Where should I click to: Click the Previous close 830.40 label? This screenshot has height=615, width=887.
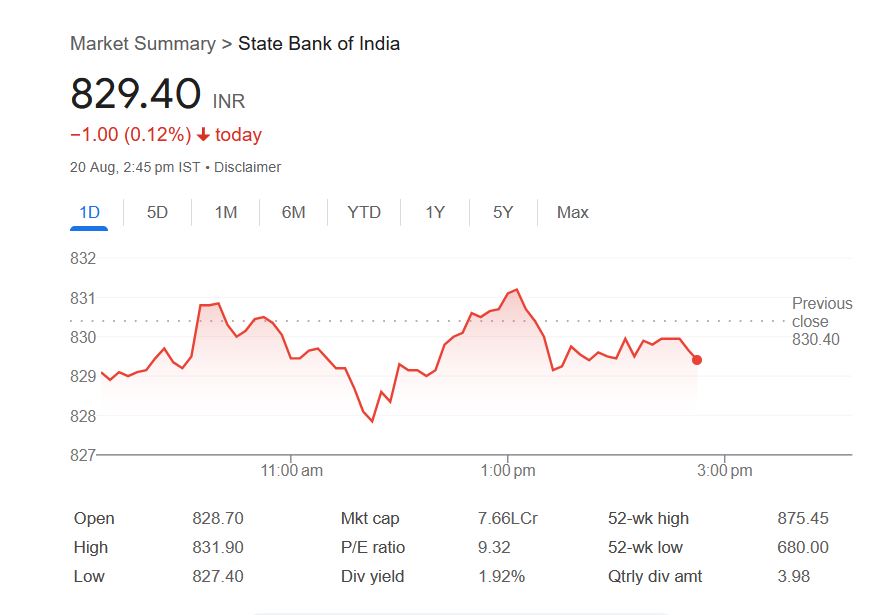(x=822, y=321)
